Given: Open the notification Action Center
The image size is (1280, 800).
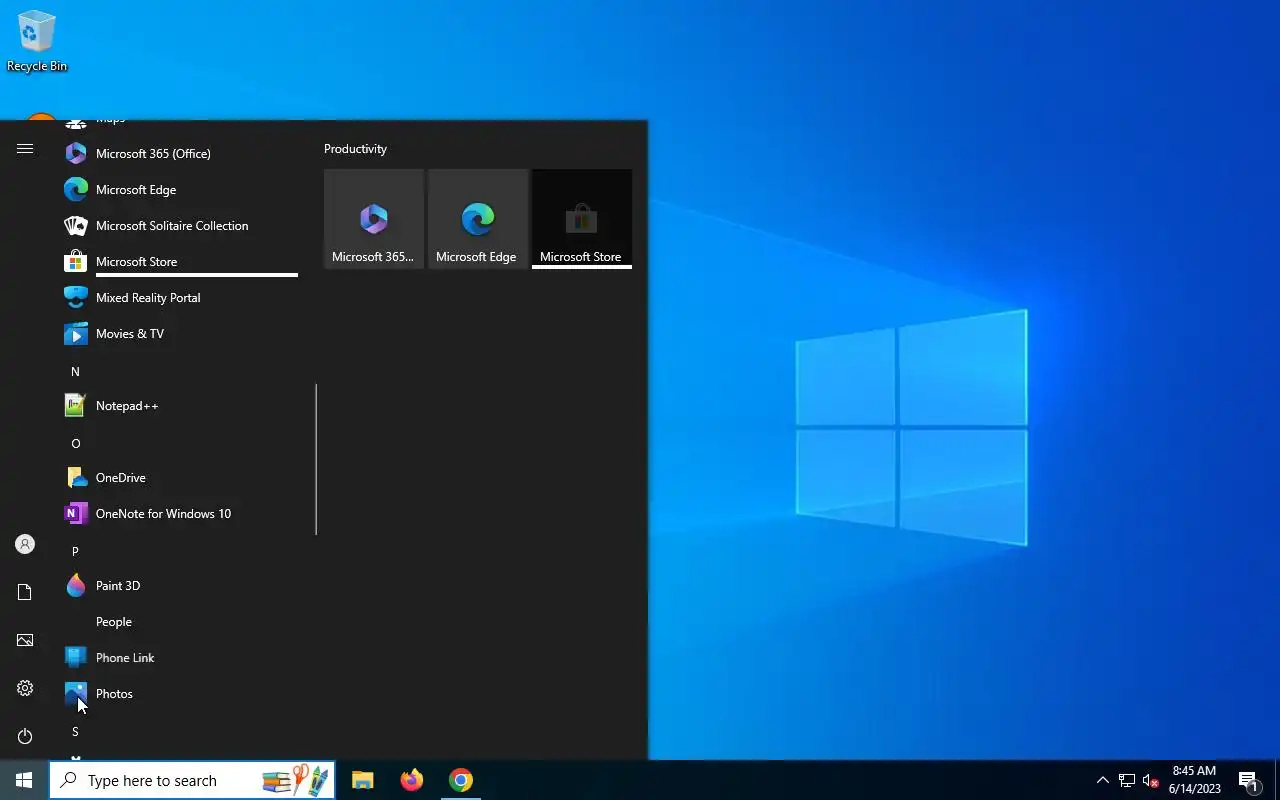Looking at the screenshot, I should tap(1248, 780).
